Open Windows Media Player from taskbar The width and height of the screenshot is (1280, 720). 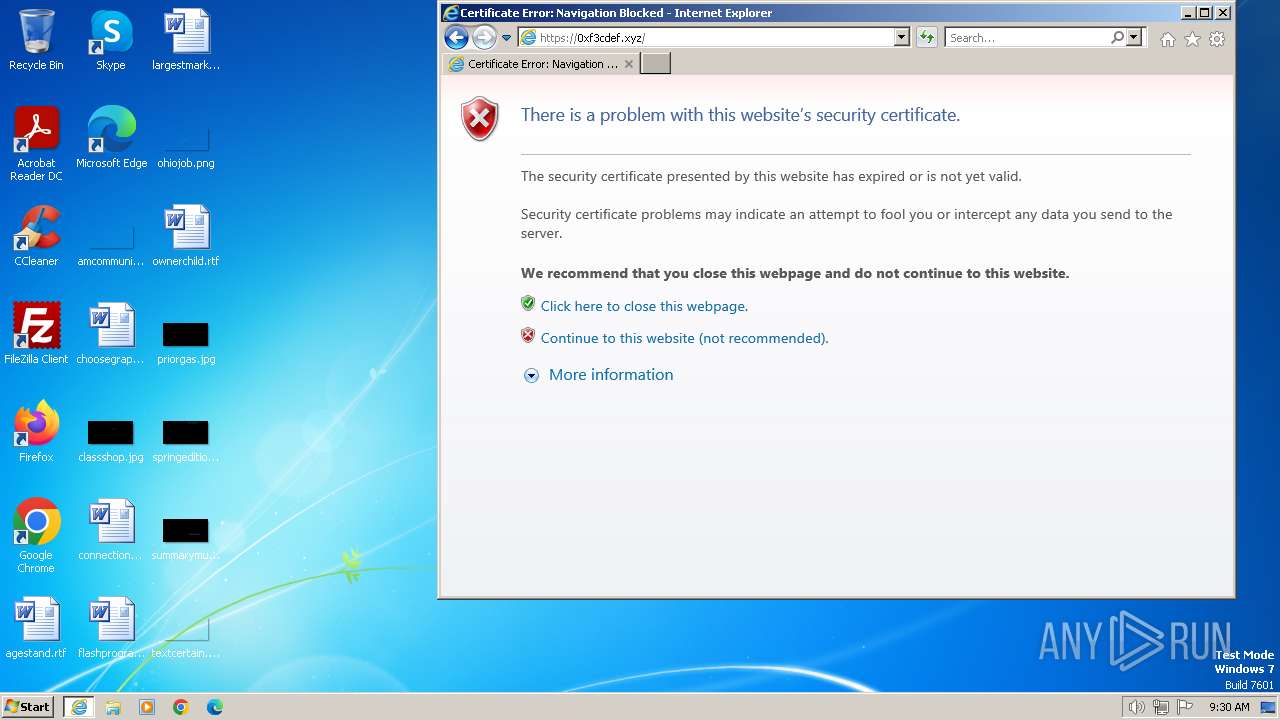[147, 707]
